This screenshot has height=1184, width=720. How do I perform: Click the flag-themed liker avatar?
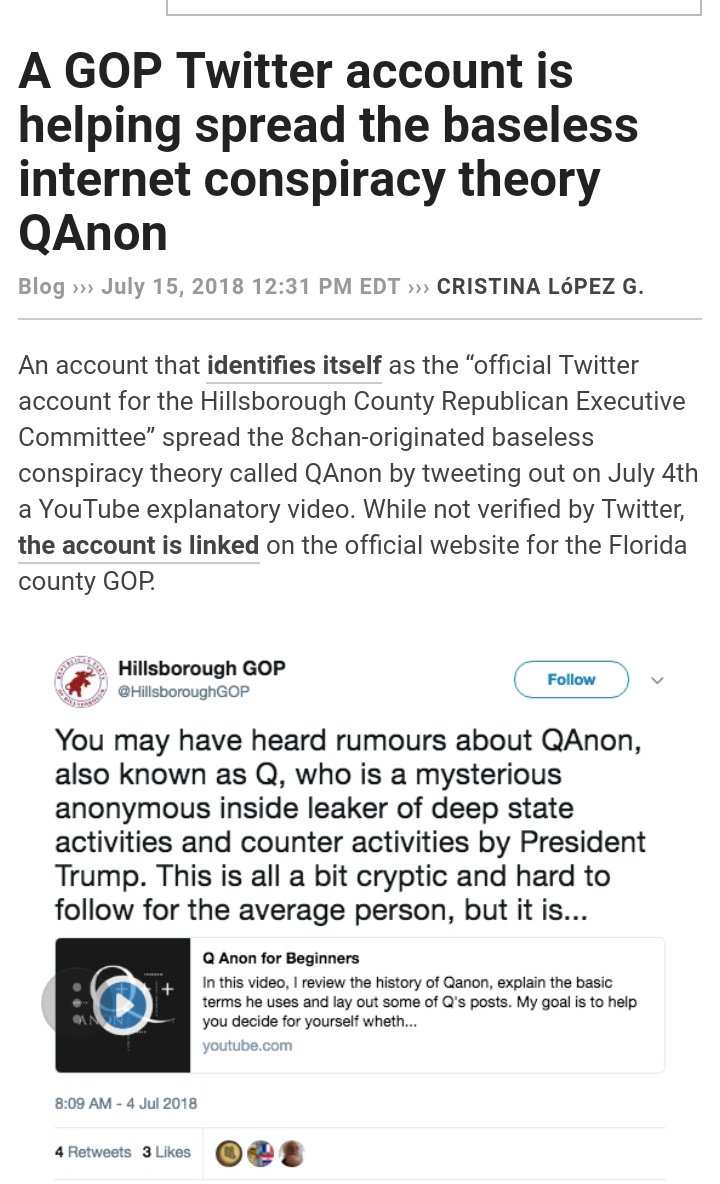pos(260,1153)
